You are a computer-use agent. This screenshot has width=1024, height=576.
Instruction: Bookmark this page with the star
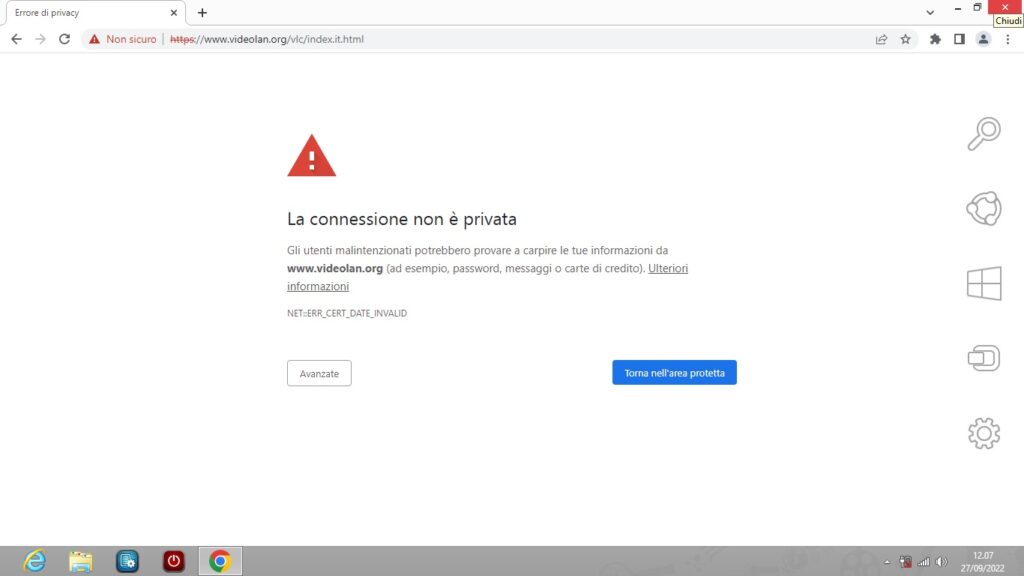pyautogui.click(x=905, y=39)
